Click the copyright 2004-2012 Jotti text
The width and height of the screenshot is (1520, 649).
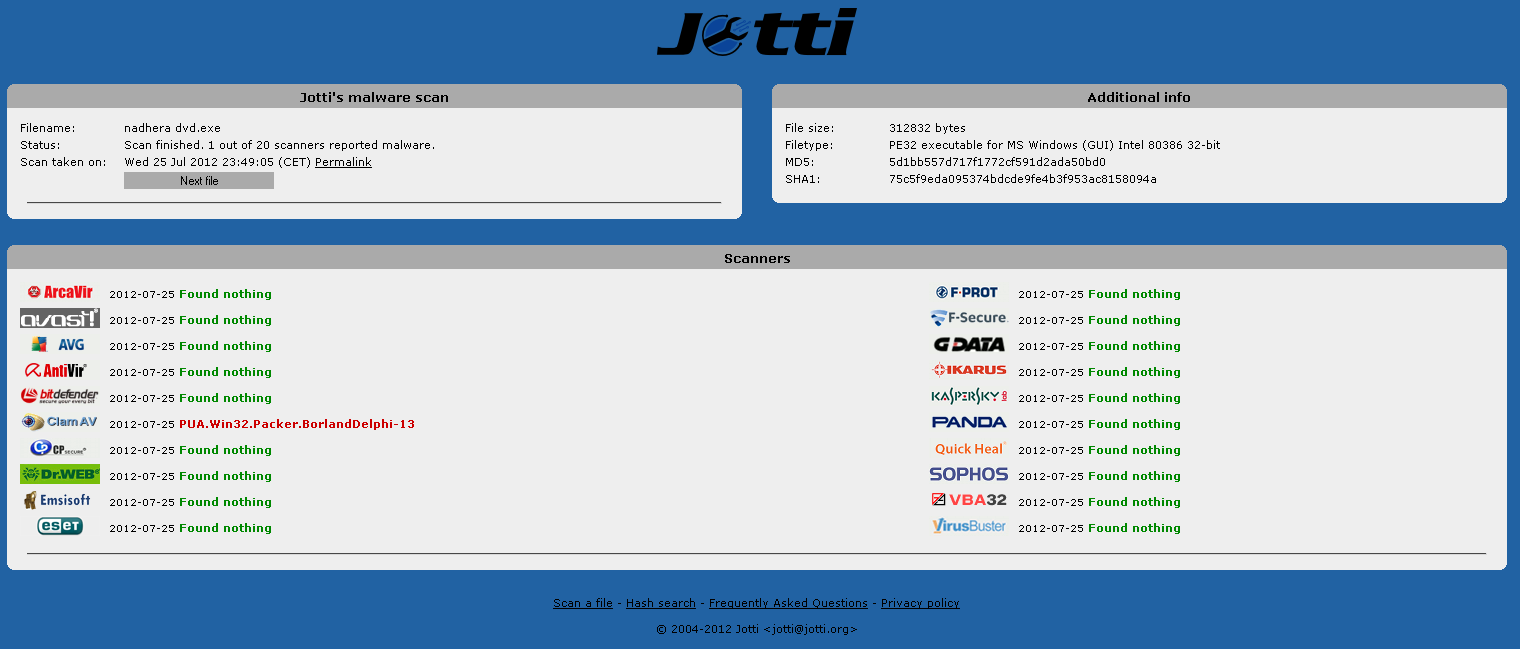tap(757, 629)
